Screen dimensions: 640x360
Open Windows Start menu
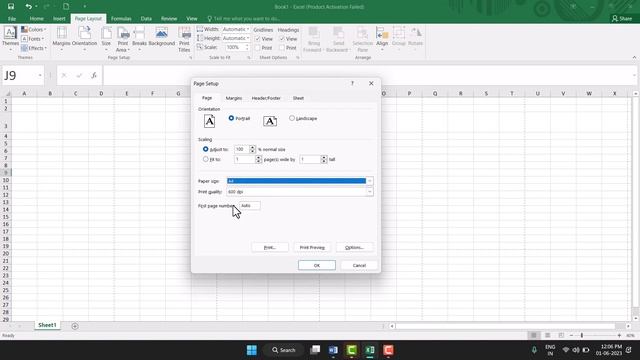pyautogui.click(x=252, y=350)
